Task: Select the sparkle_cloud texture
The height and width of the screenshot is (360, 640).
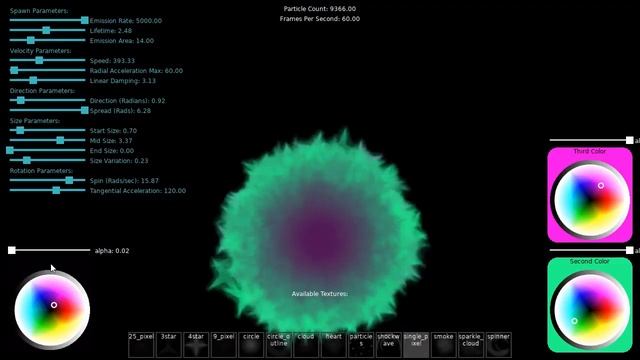Action: [x=471, y=345]
